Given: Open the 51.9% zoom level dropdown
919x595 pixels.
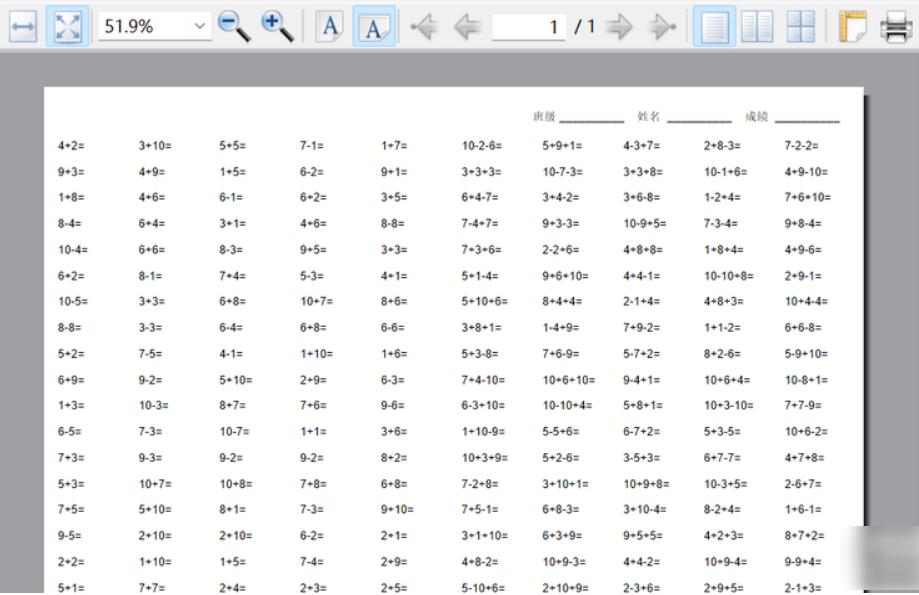Looking at the screenshot, I should point(201,27).
